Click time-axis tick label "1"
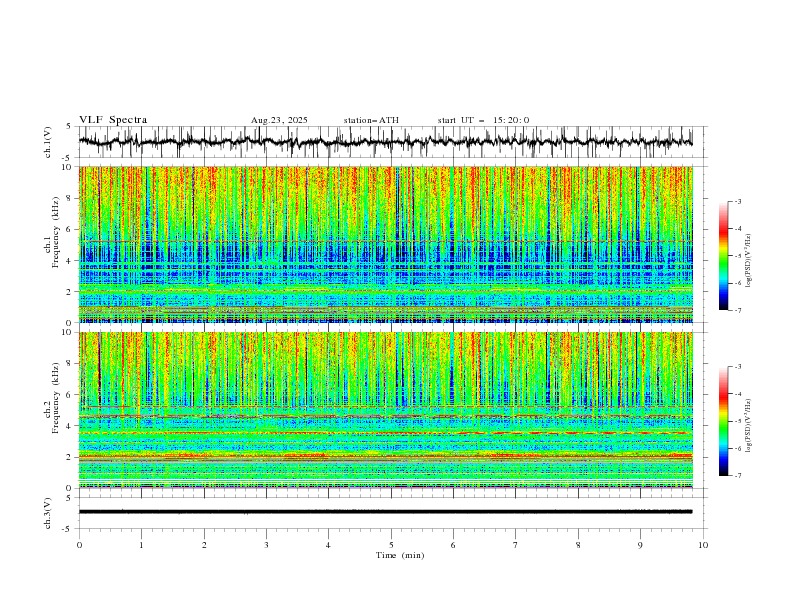The width and height of the screenshot is (792, 612). (141, 545)
